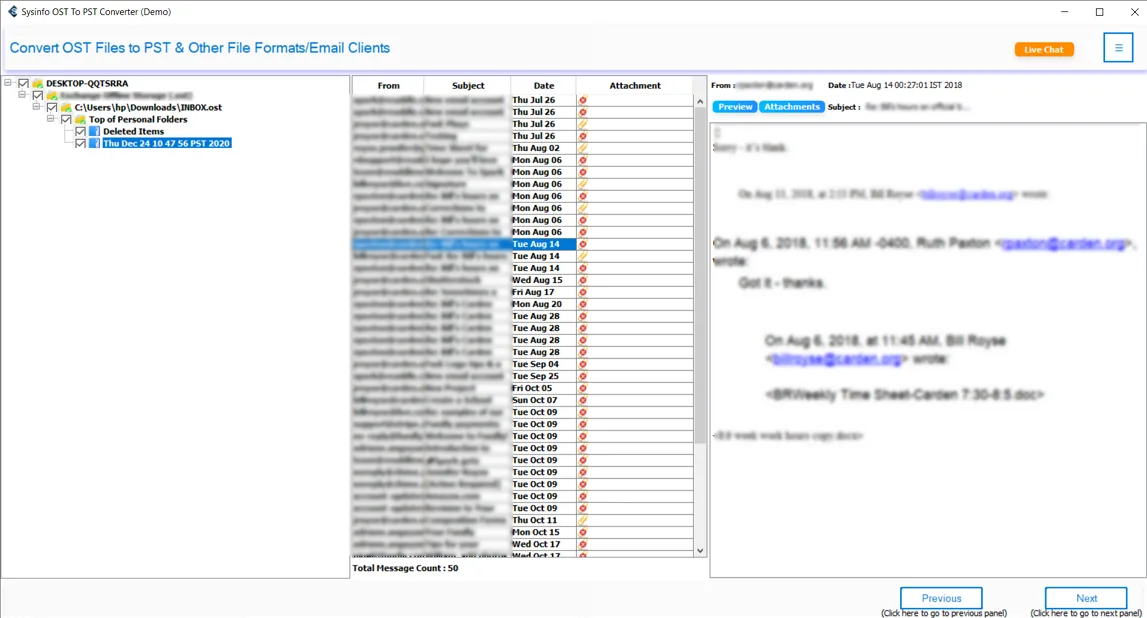Sort by the From column header
1147x618 pixels.
pyautogui.click(x=388, y=86)
